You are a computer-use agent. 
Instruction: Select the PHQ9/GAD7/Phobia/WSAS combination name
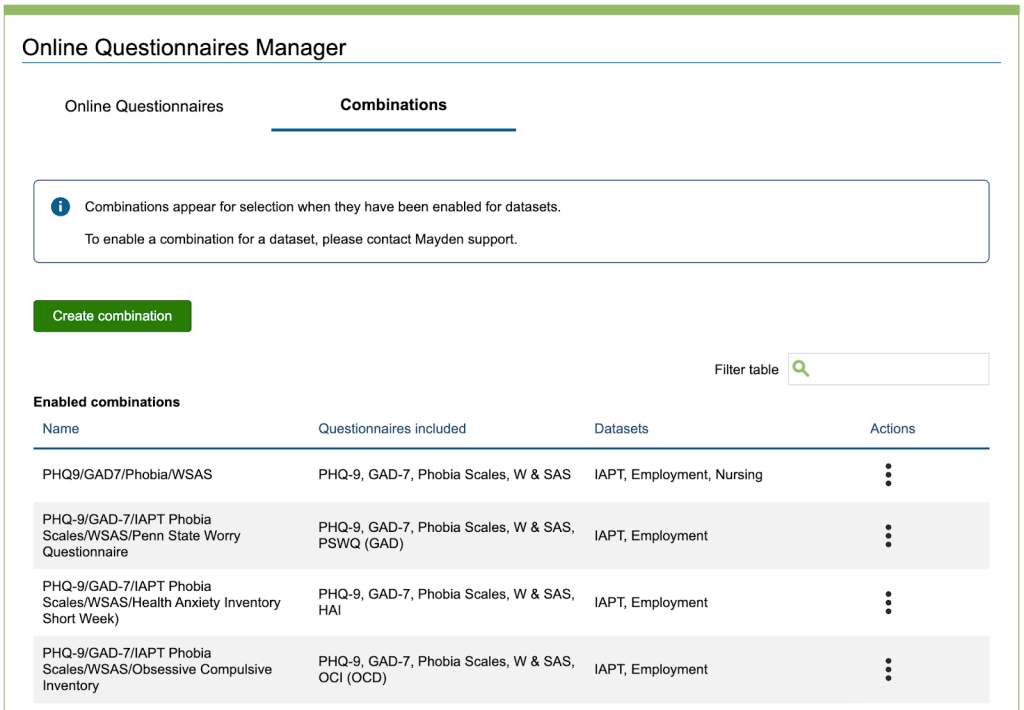[x=127, y=475]
